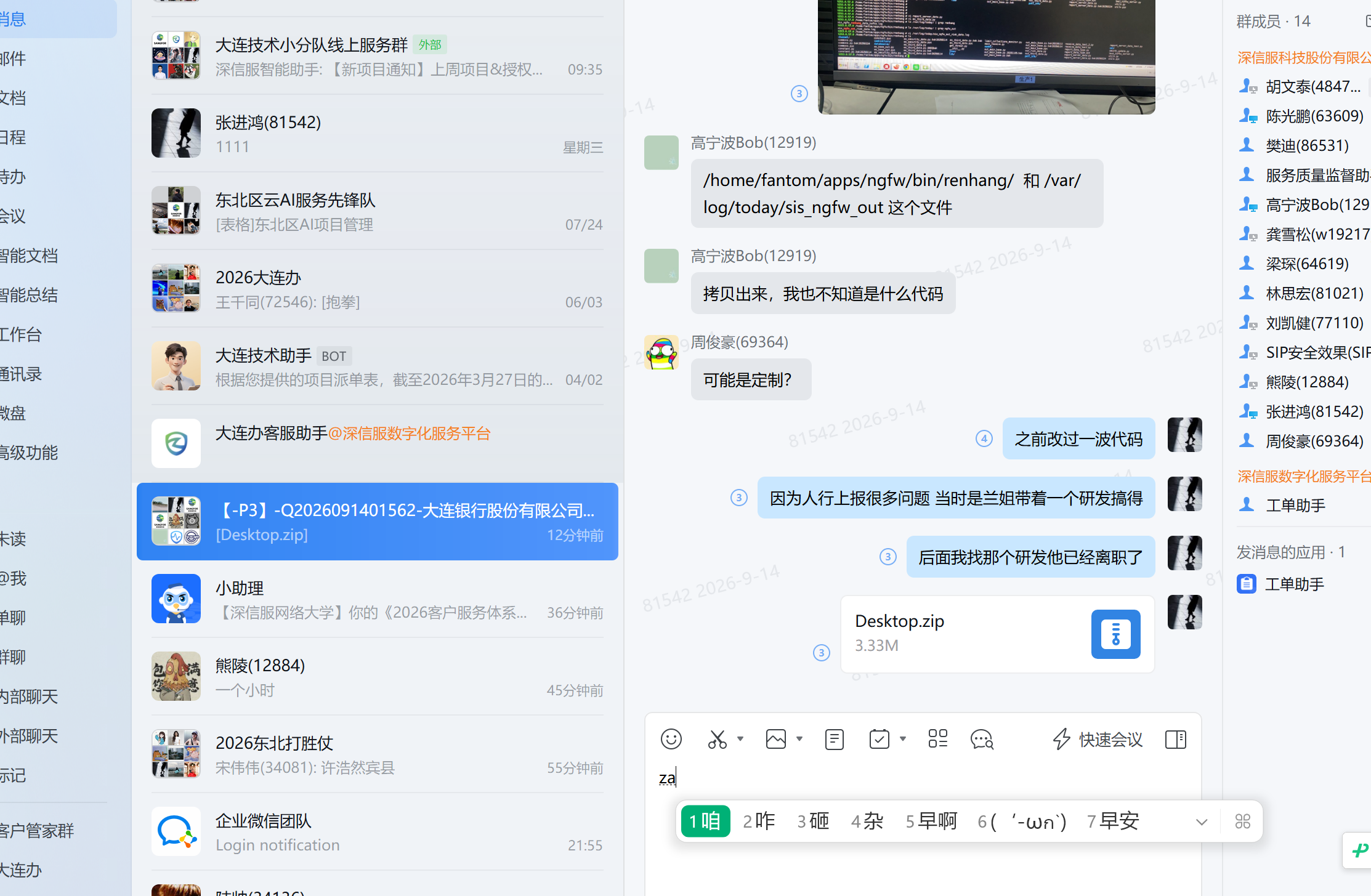The image size is (1371, 896).
Task: Select IME candidate 7 早安
Action: (x=1113, y=821)
